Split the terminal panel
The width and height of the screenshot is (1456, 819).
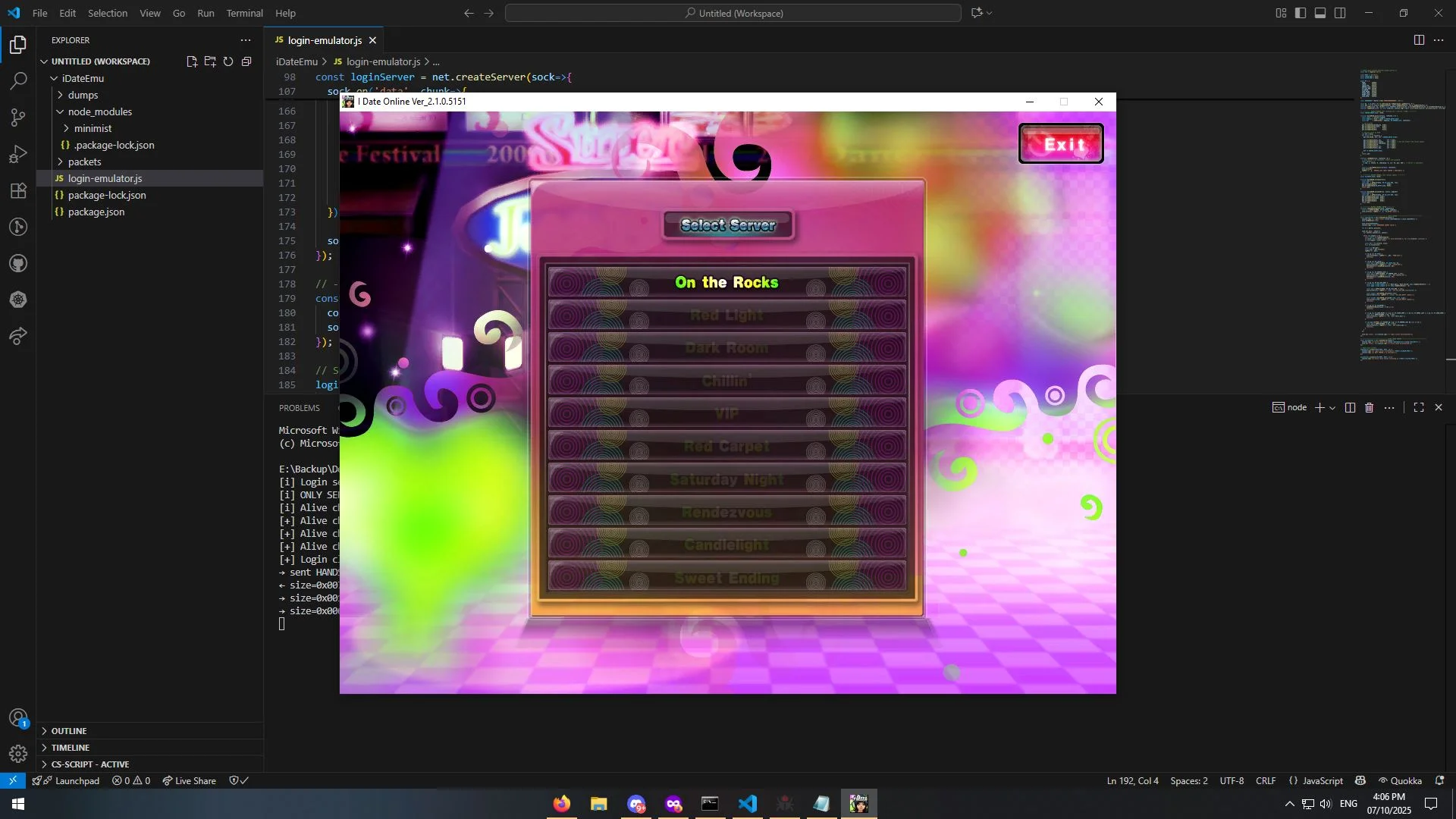click(1351, 407)
